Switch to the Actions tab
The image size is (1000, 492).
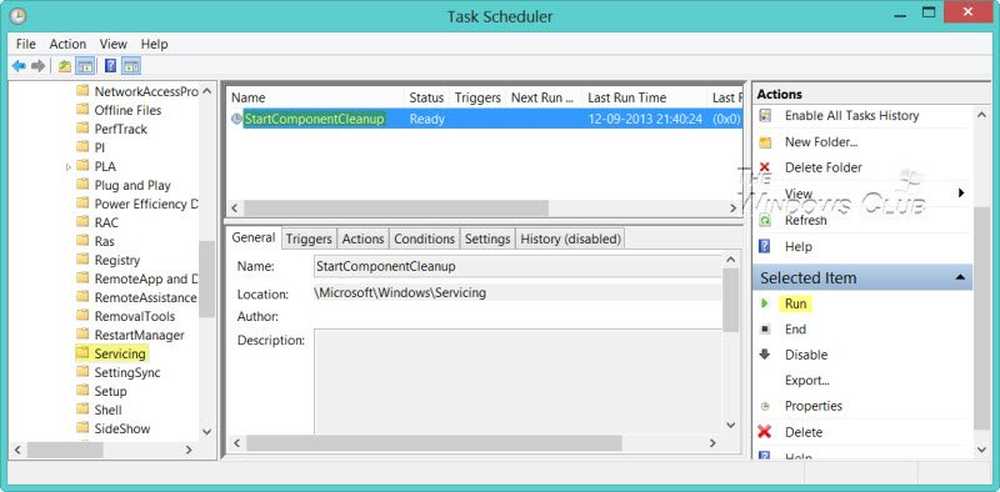click(x=363, y=239)
